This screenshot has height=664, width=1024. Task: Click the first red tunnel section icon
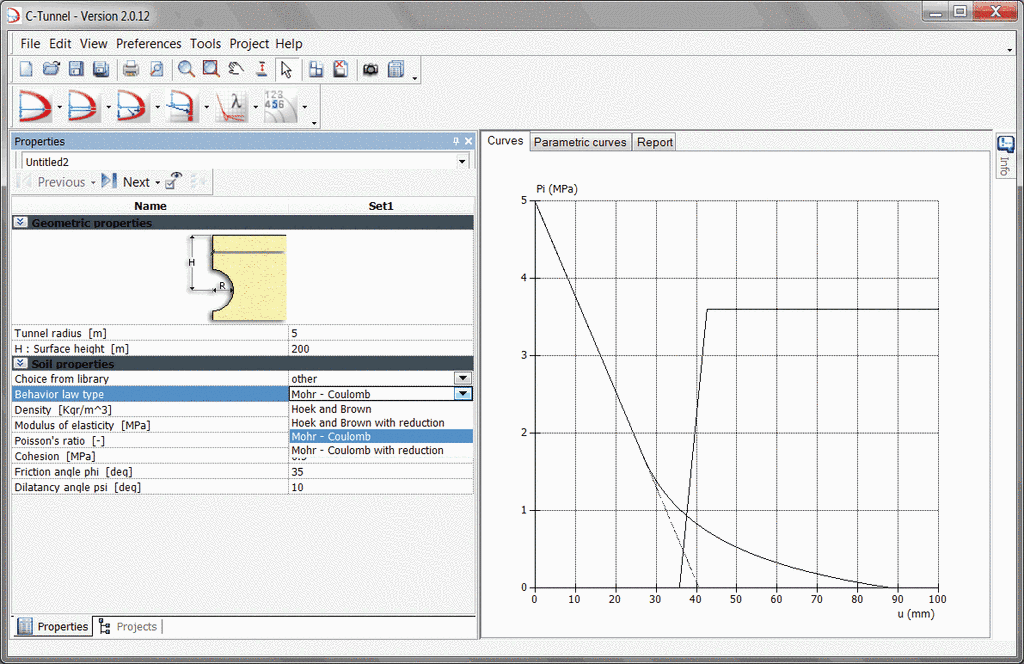35,106
